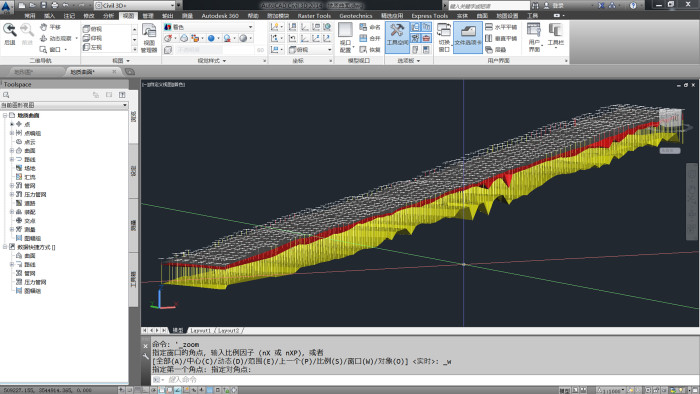Image resolution: width=700 pixels, height=394 pixels.
Task: Select the Sites tree item
Action: point(25,168)
